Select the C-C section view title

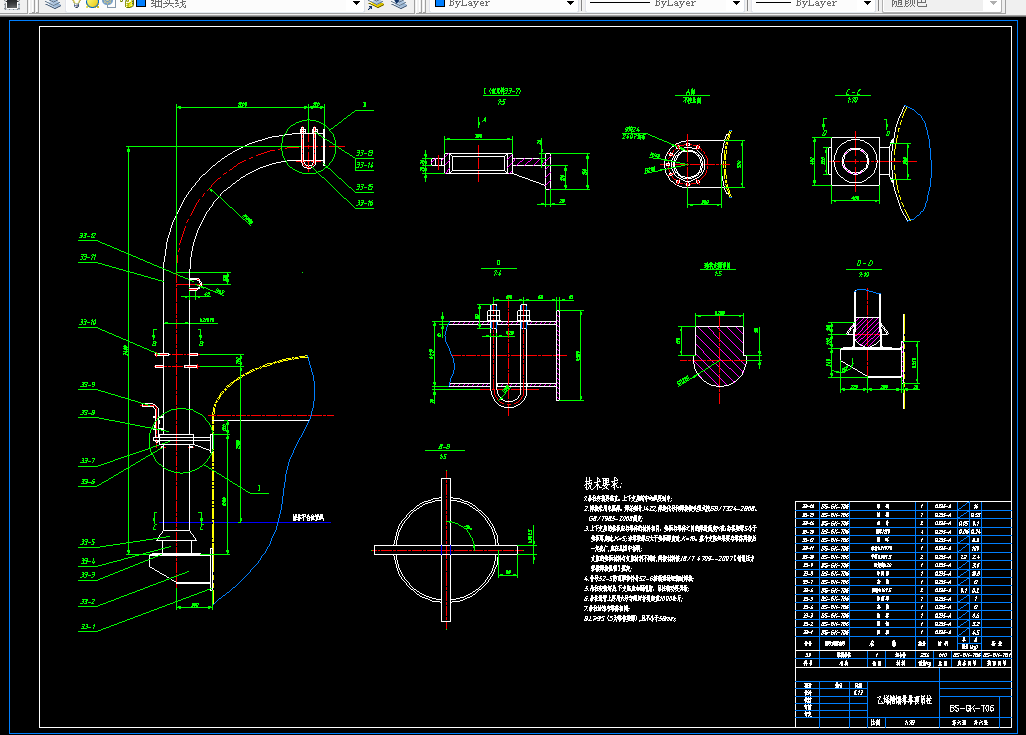click(853, 92)
